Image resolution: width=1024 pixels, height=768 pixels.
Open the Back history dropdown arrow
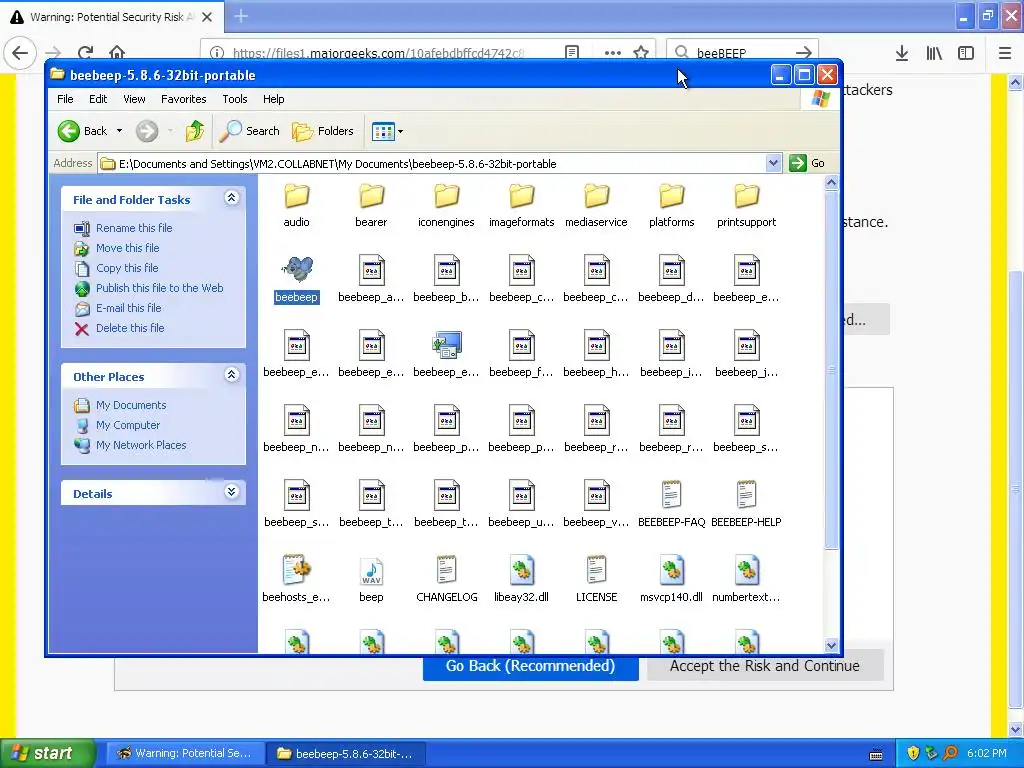click(x=120, y=131)
